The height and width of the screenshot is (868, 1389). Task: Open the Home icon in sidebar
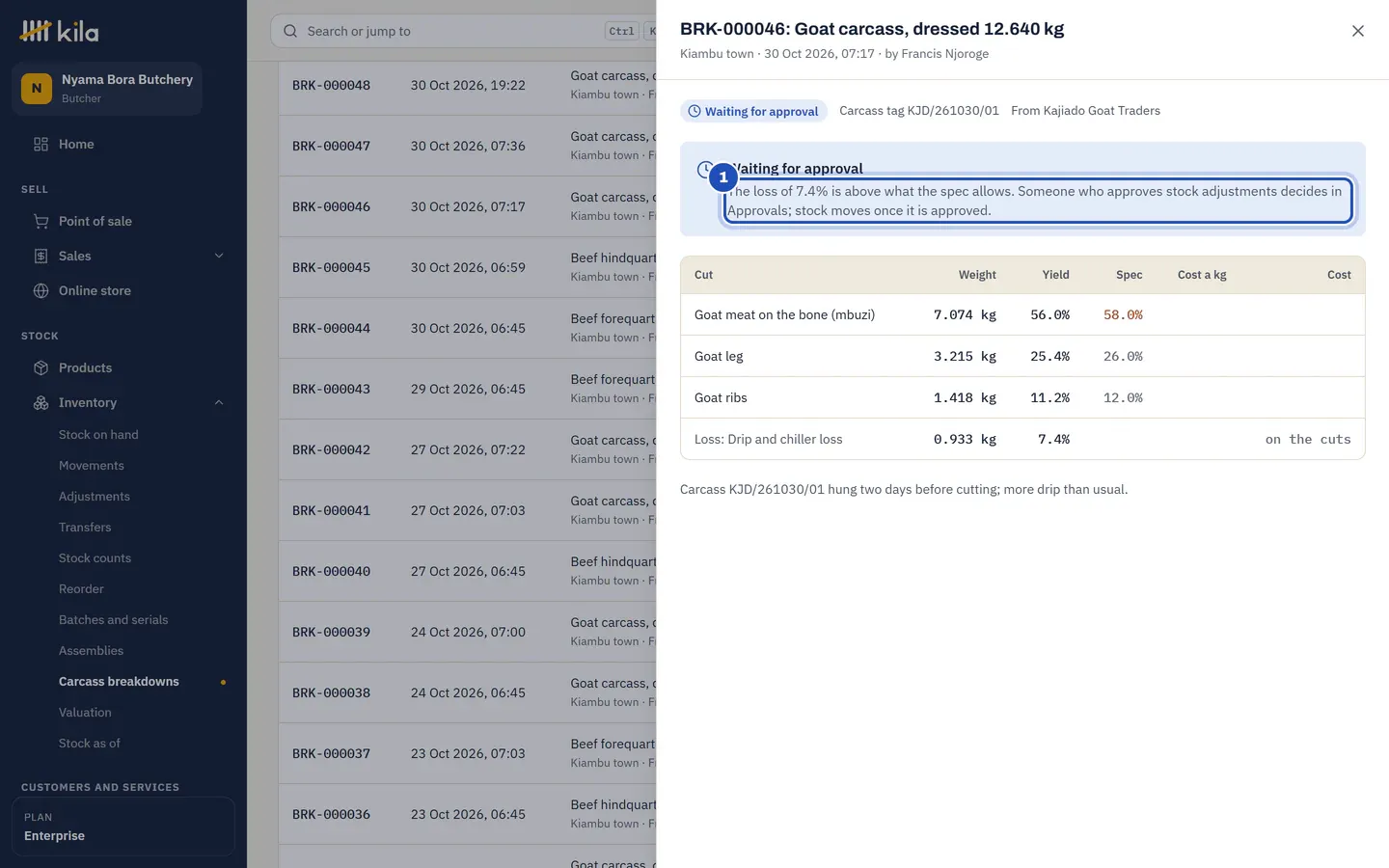41,145
